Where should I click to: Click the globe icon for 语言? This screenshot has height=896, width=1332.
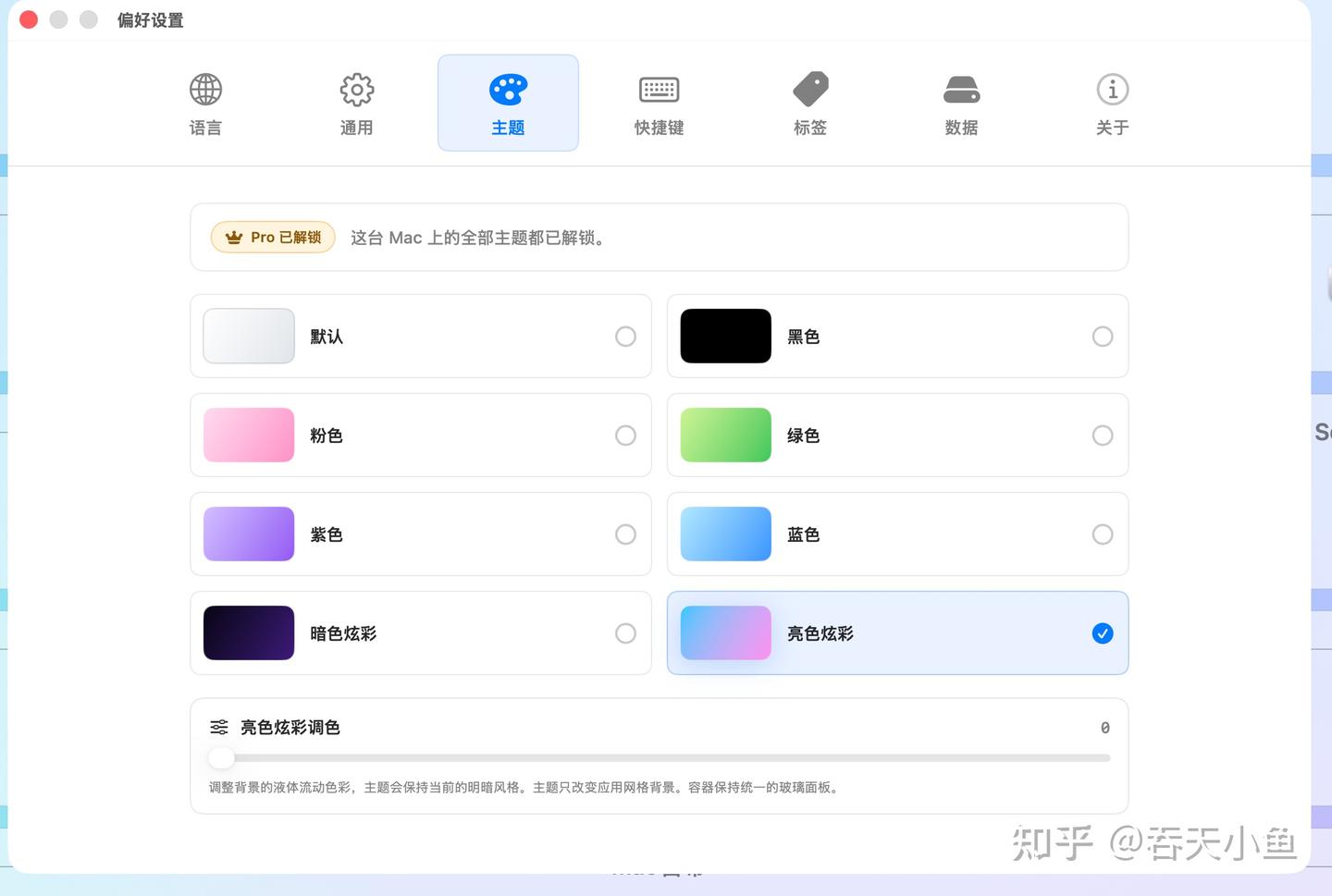(x=205, y=90)
